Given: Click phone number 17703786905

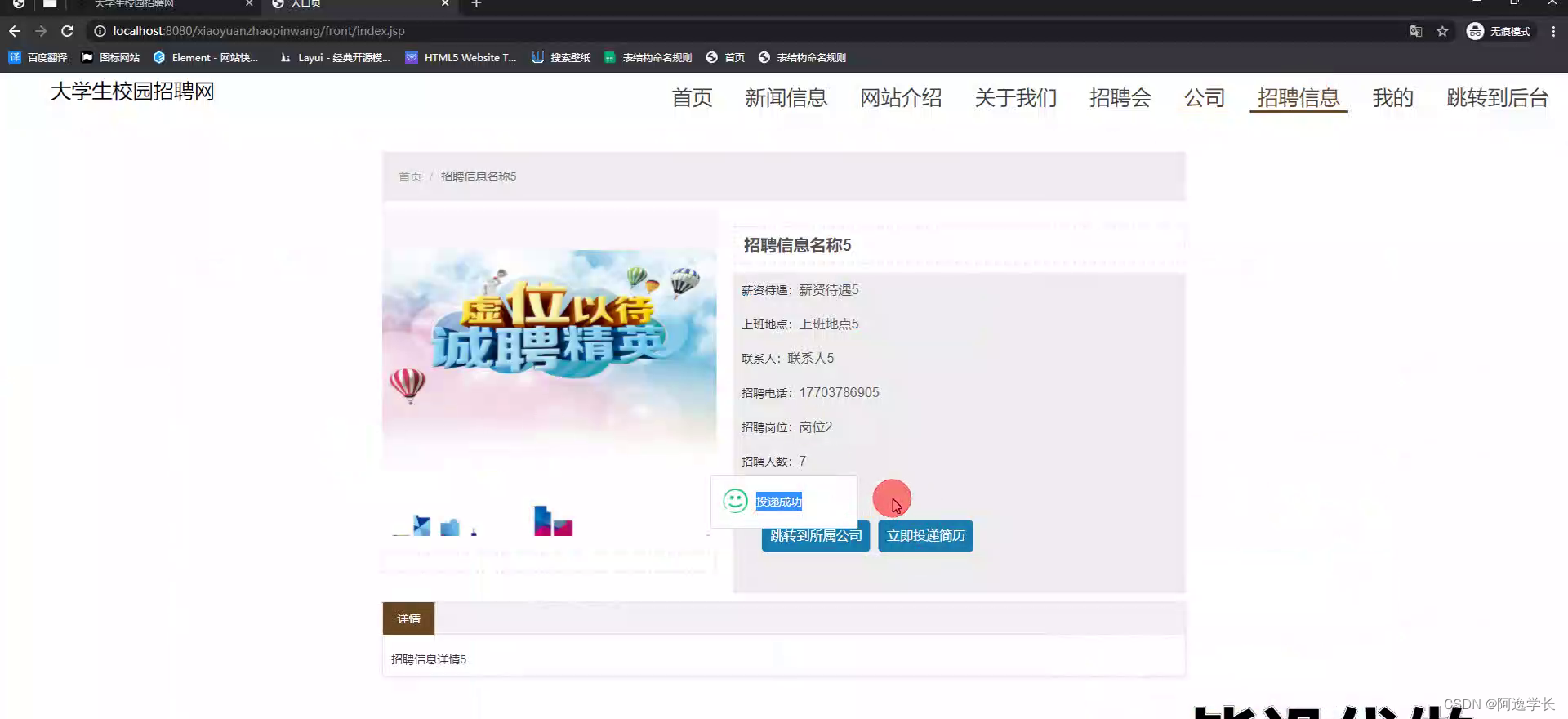Looking at the screenshot, I should click(840, 393).
